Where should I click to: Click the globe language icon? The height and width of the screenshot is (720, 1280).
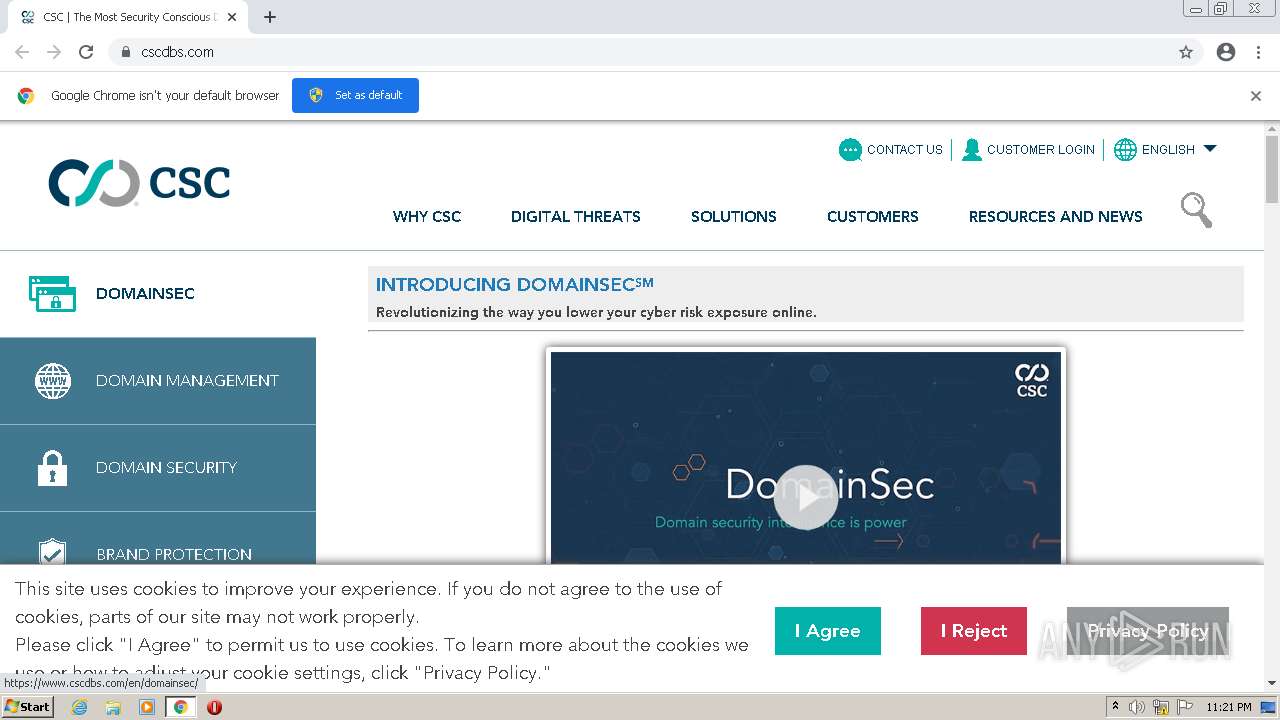pos(1125,150)
